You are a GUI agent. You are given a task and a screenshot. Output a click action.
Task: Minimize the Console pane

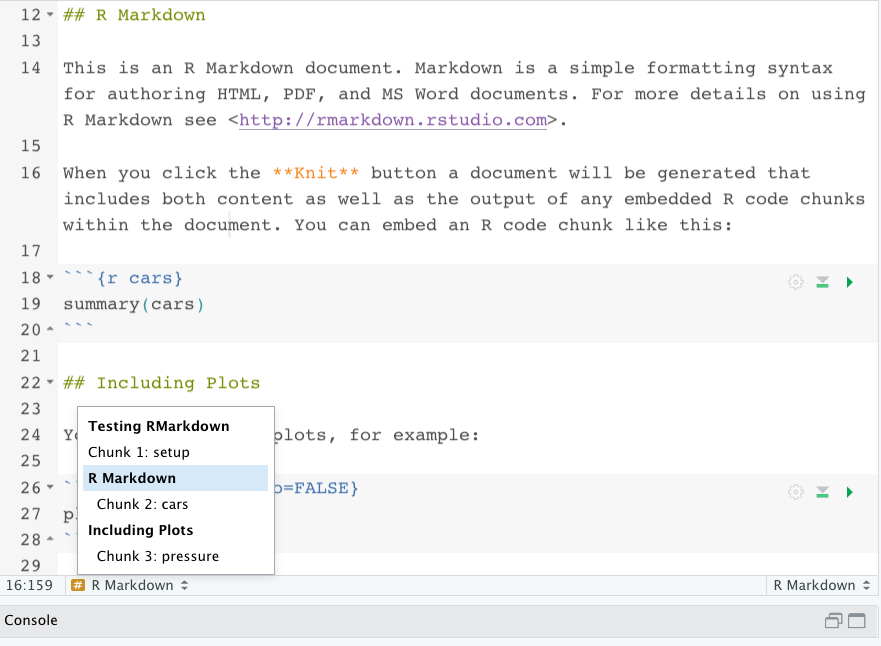(834, 620)
